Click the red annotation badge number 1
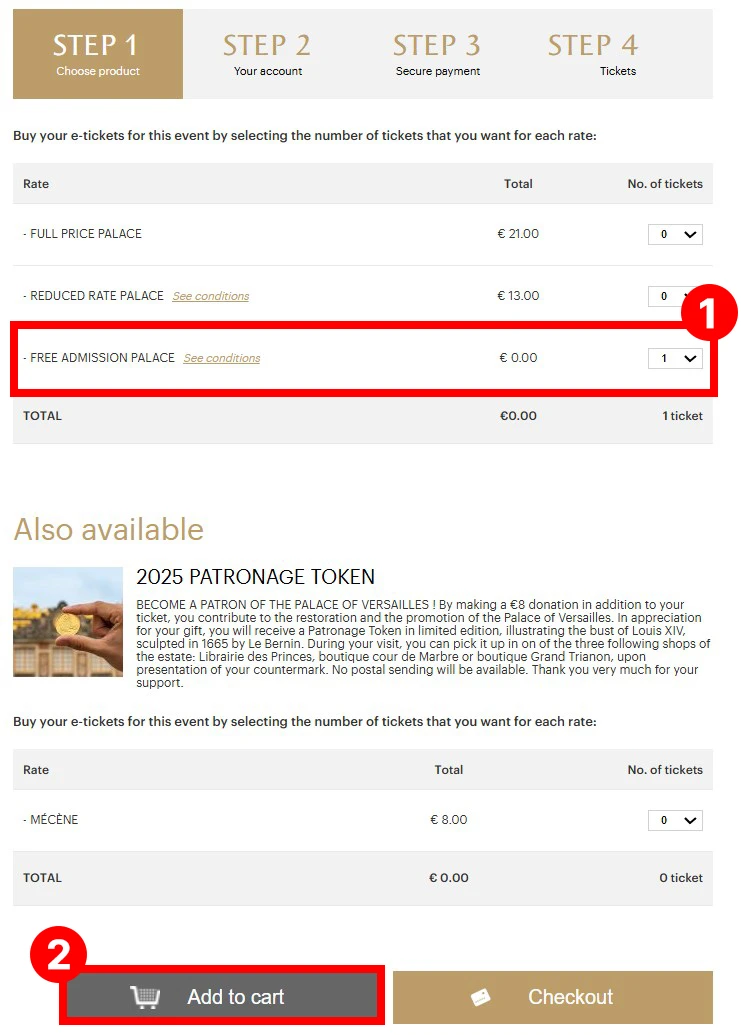The image size is (741, 1035). click(707, 313)
